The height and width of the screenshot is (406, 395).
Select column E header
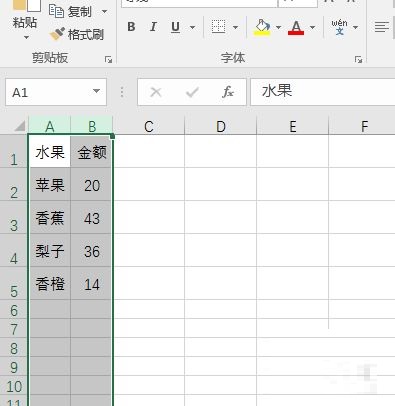click(x=293, y=126)
